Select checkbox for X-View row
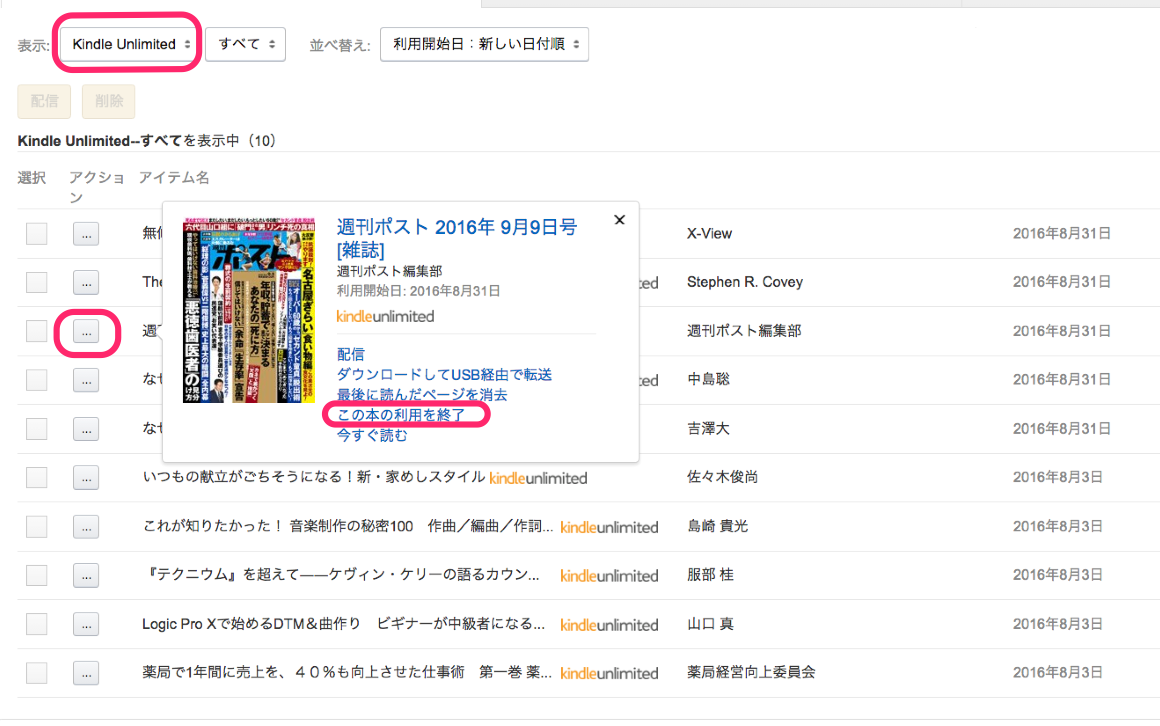The width and height of the screenshot is (1160, 726). pyautogui.click(x=36, y=234)
